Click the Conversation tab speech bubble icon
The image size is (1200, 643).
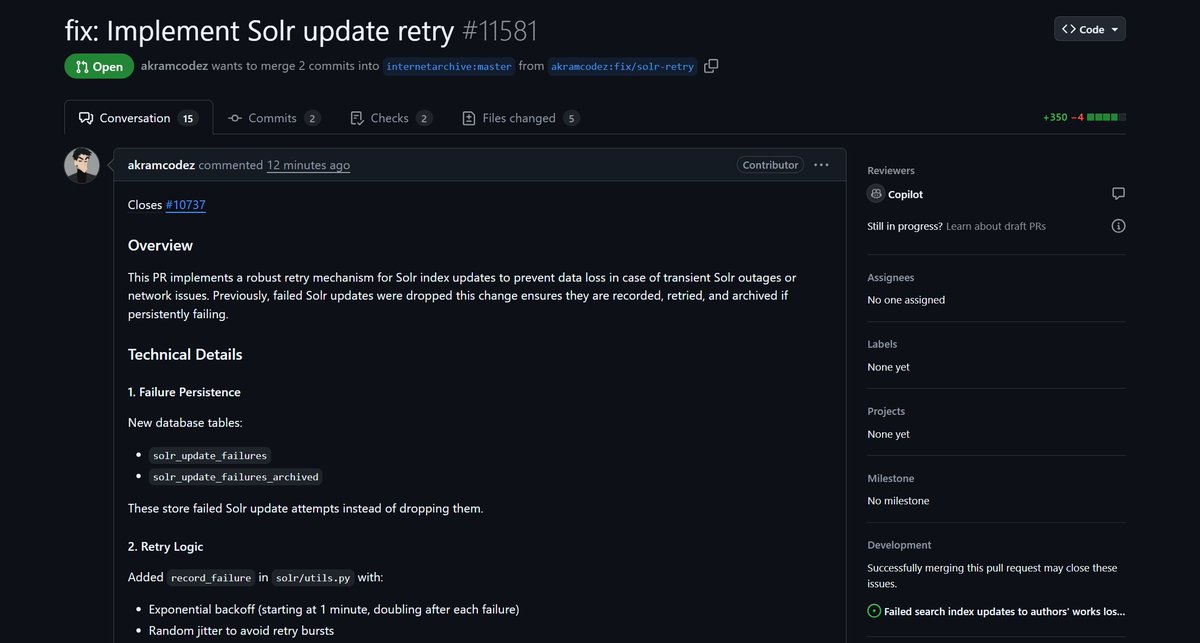86,118
